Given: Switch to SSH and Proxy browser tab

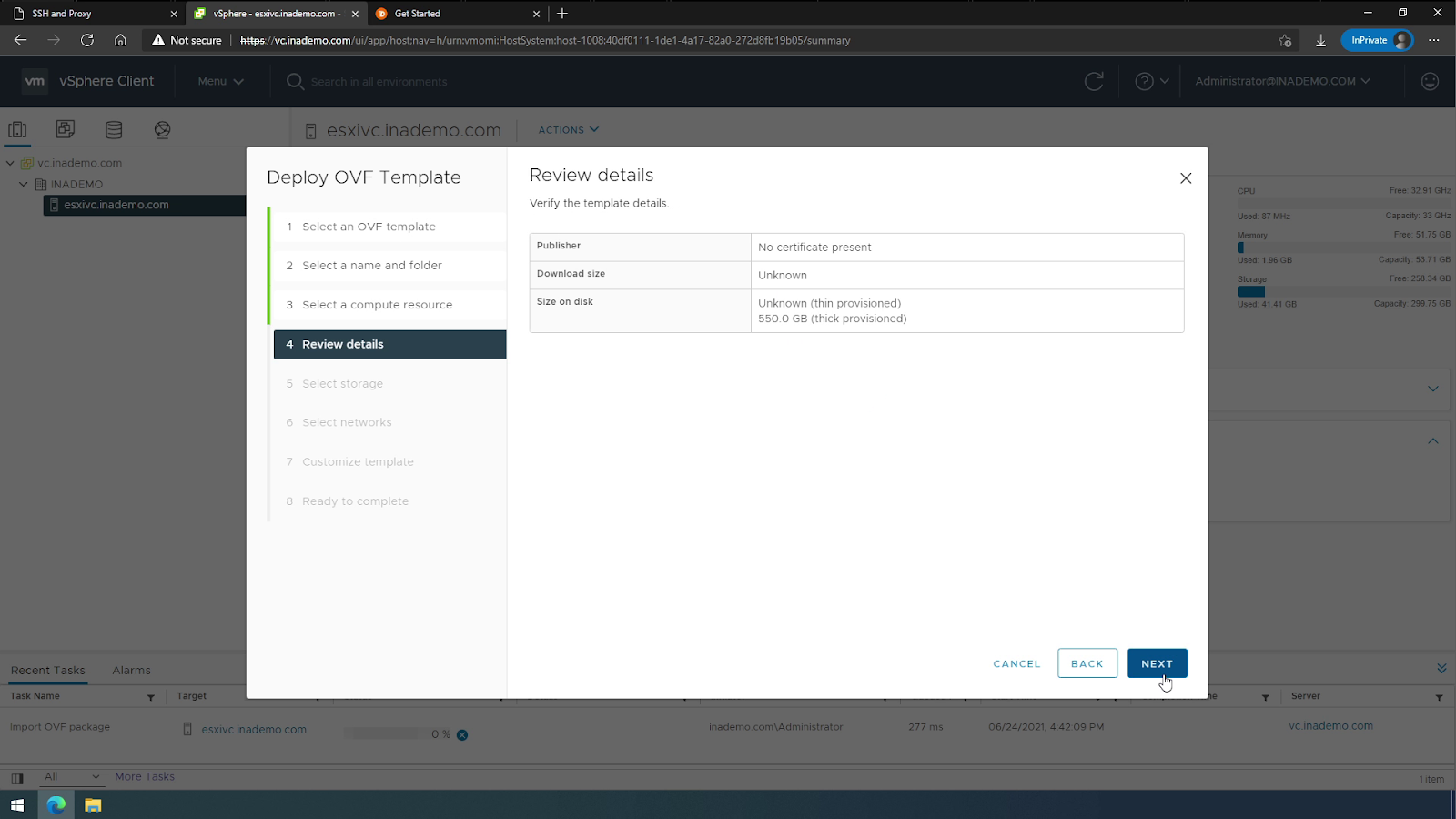Looking at the screenshot, I should (x=93, y=14).
